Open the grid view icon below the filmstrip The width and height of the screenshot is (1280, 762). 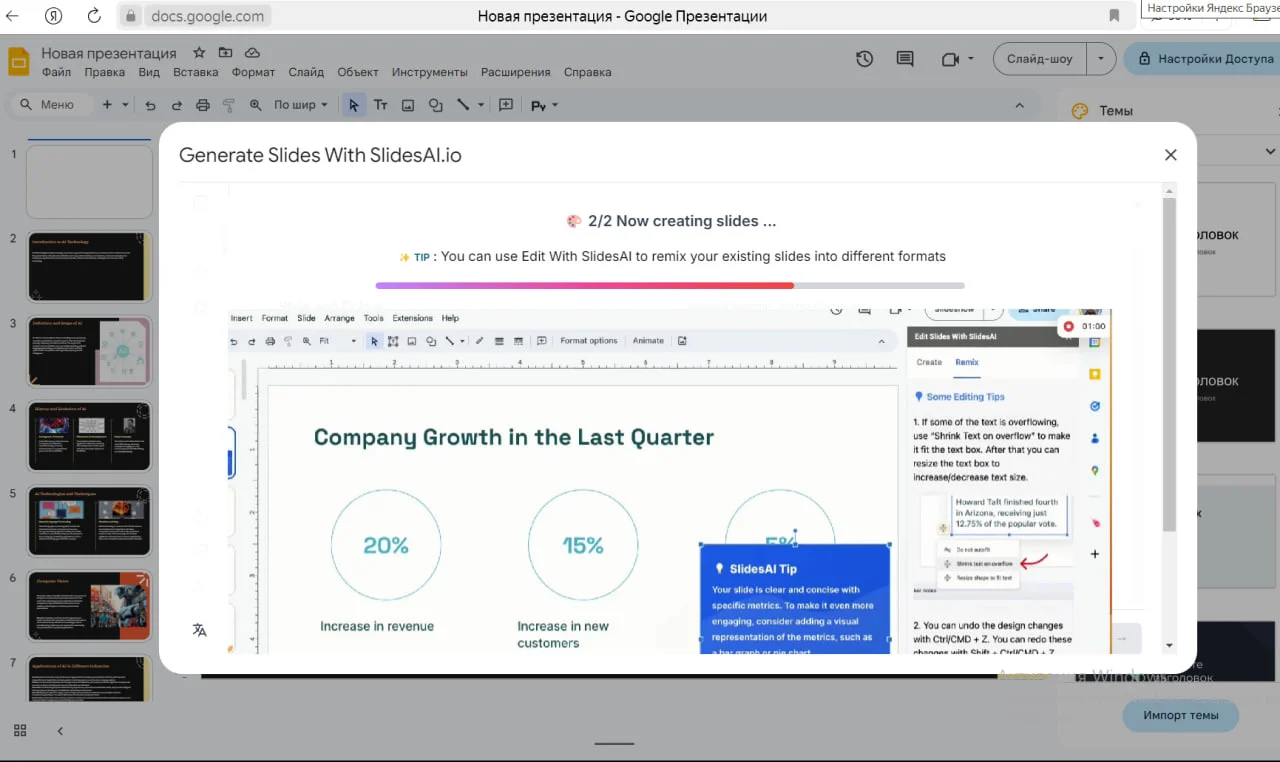(20, 731)
